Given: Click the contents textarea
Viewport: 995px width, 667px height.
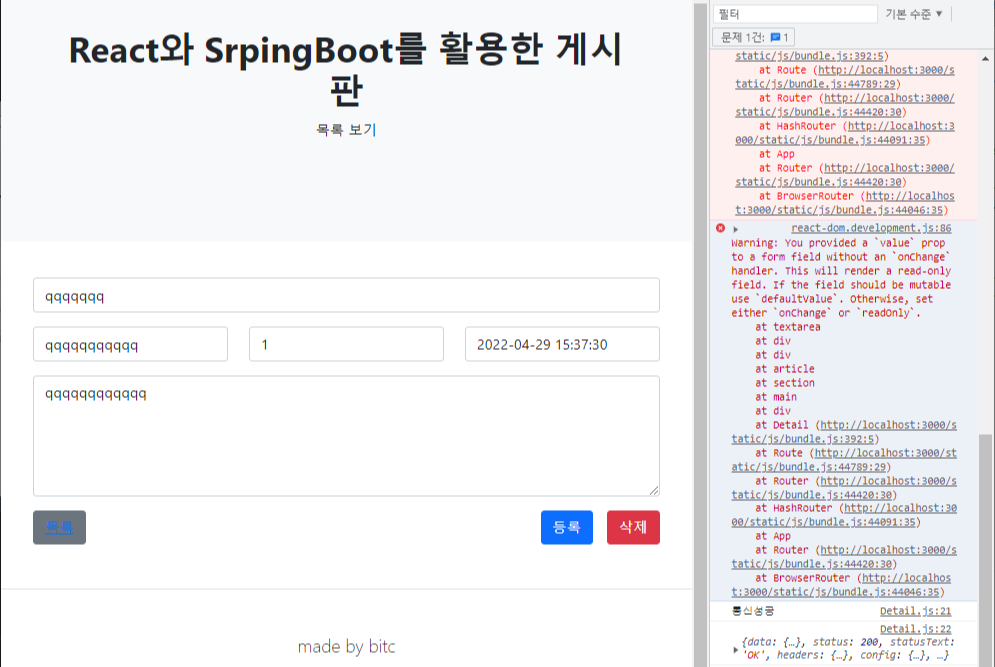Looking at the screenshot, I should pos(346,436).
